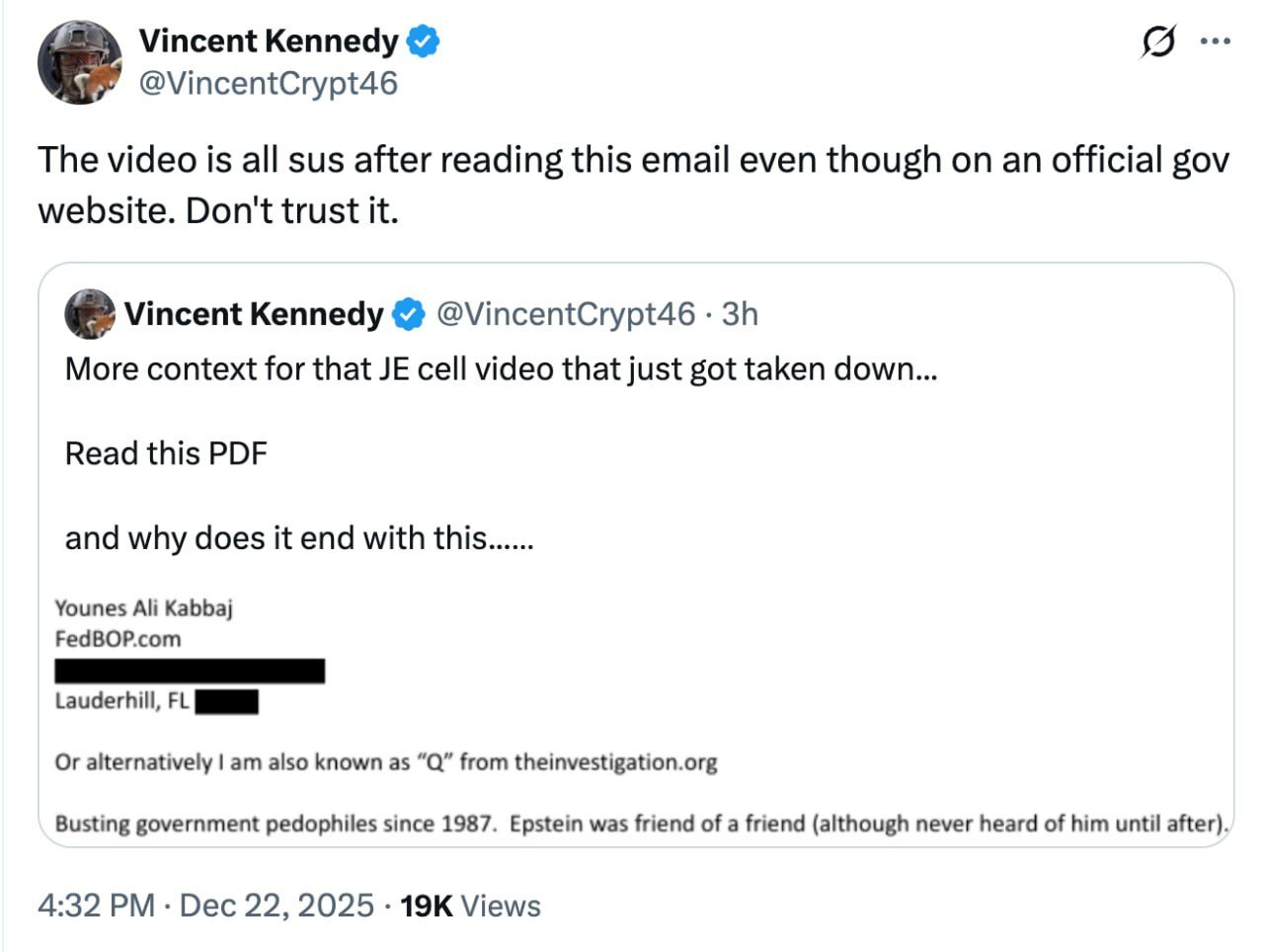Click the long black redaction bar in the image

point(190,672)
